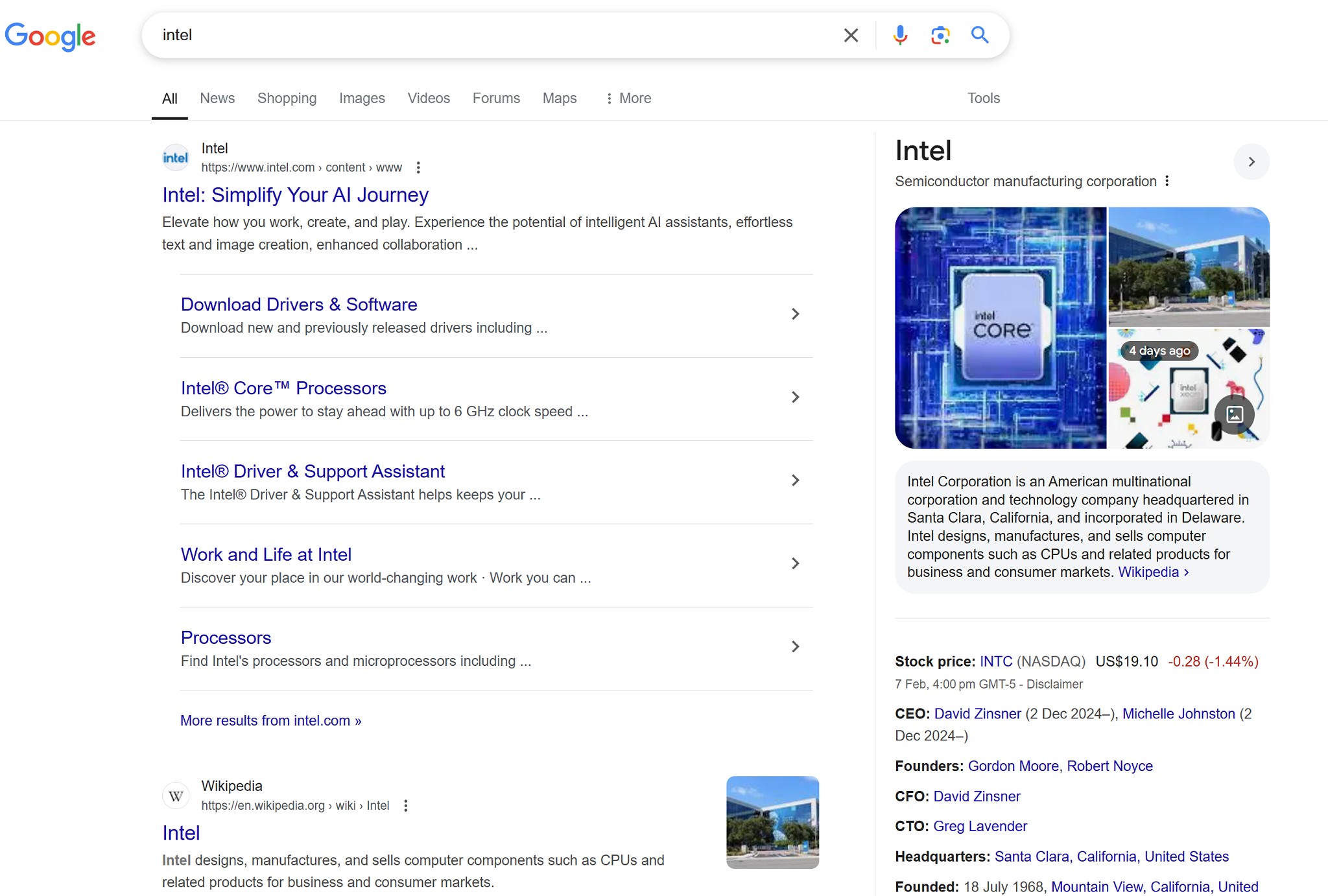Open the Intel favicon on first result

pos(175,158)
